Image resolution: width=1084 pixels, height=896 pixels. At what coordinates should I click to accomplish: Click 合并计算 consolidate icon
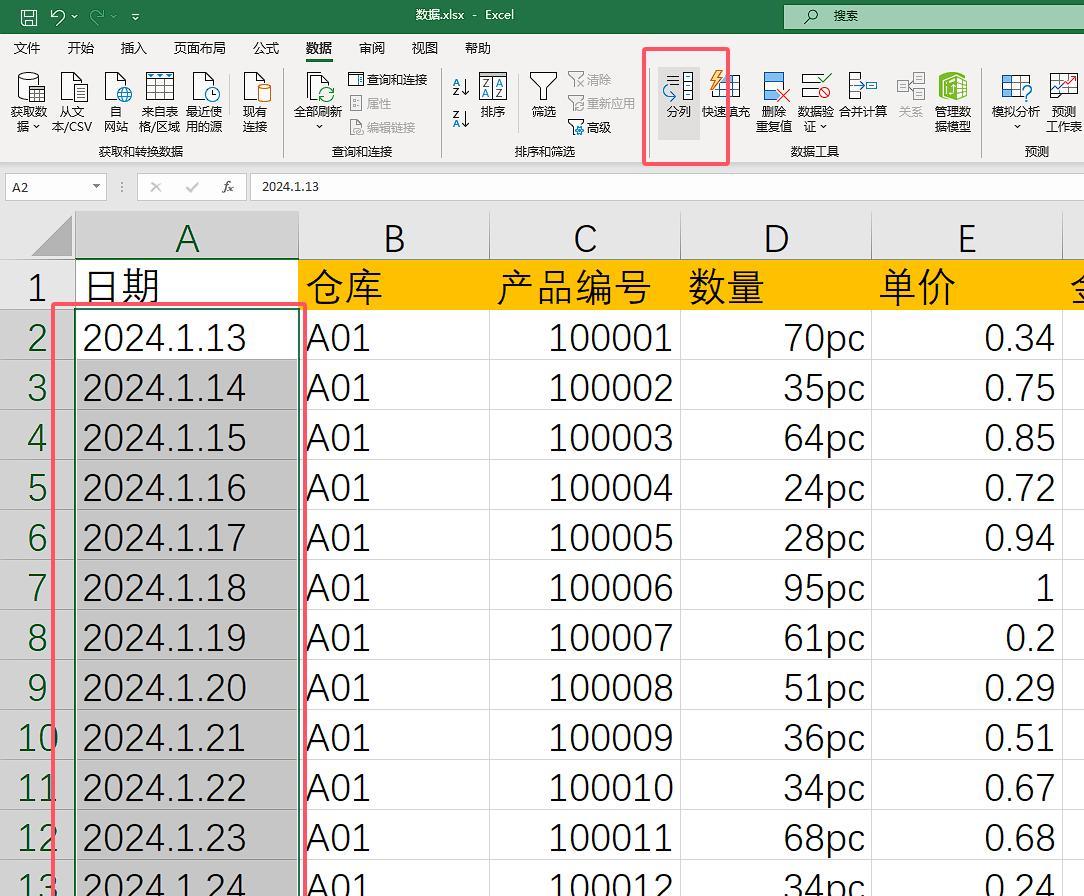863,87
